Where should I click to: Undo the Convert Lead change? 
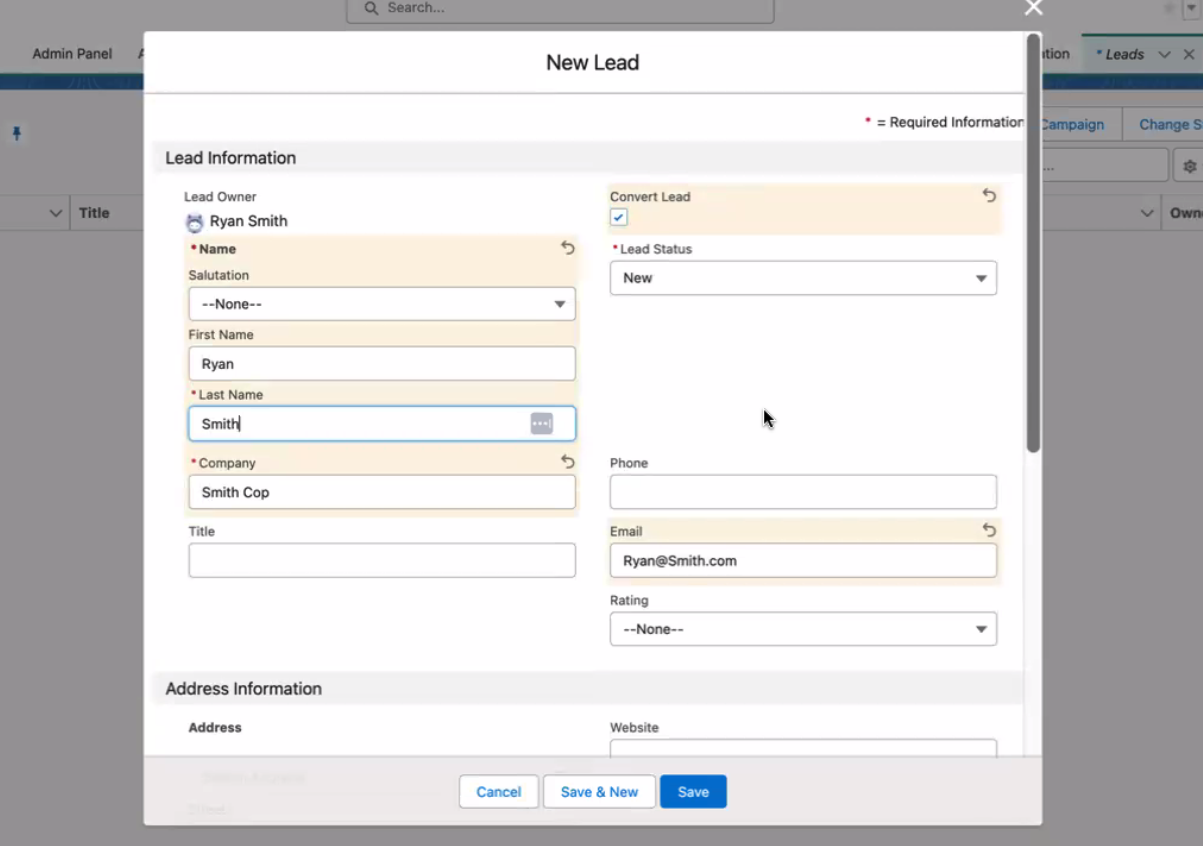pyautogui.click(x=988, y=196)
